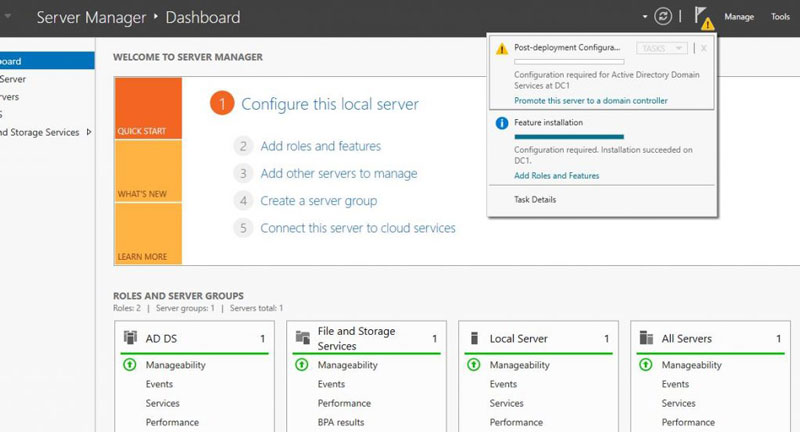
Task: Select Dashboard in the left sidebar
Action: pyautogui.click(x=47, y=61)
